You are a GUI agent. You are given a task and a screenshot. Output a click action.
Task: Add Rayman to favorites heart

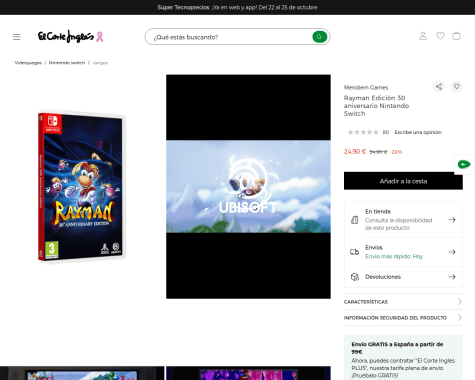[457, 86]
